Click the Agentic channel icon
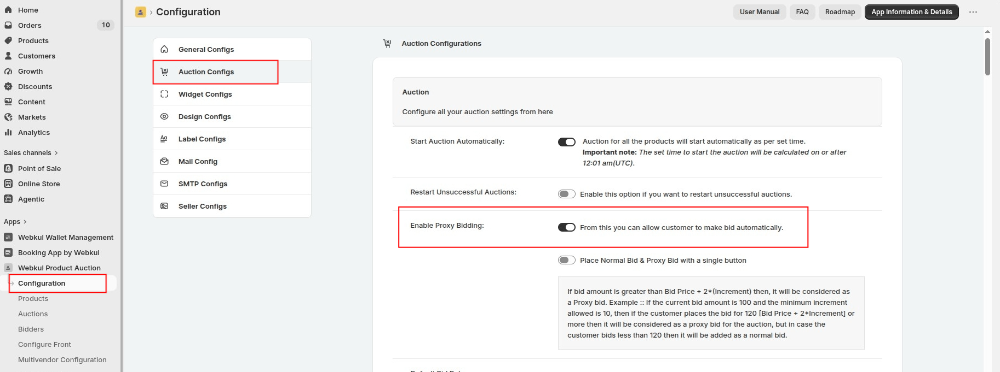Screen dimensions: 1000x372 coord(8,199)
